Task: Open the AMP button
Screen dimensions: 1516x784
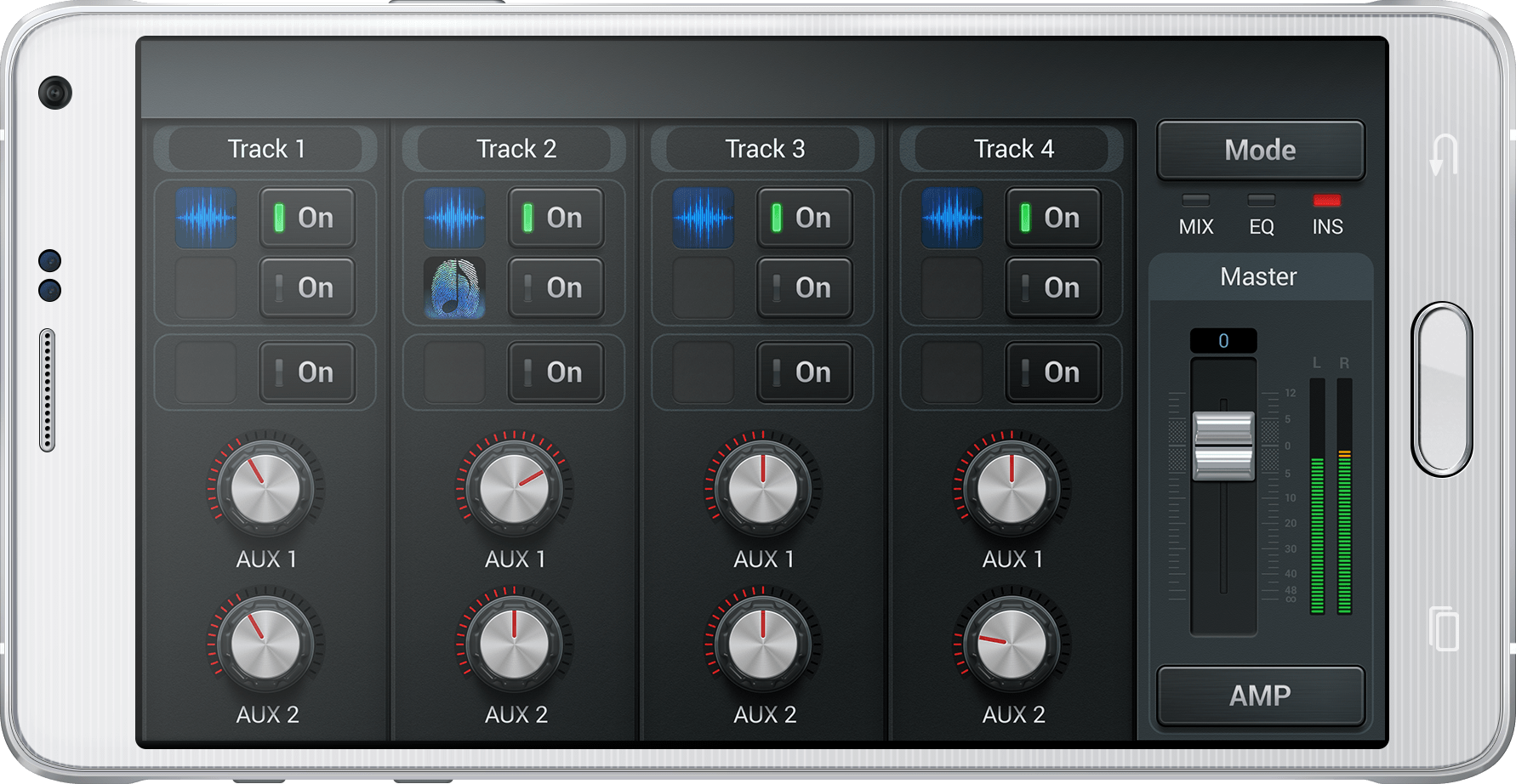Action: point(1260,696)
